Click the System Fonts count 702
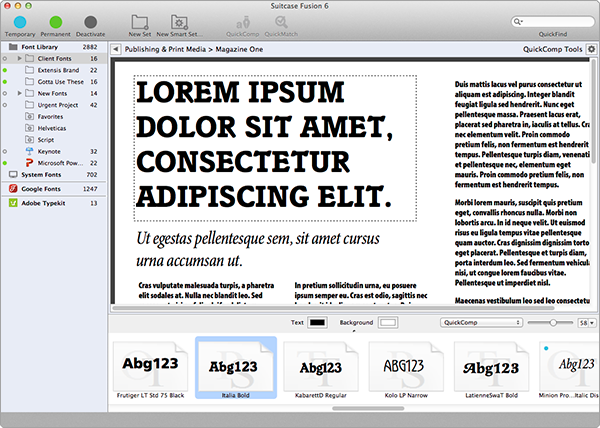Image resolution: width=600 pixels, height=428 pixels. tap(92, 175)
